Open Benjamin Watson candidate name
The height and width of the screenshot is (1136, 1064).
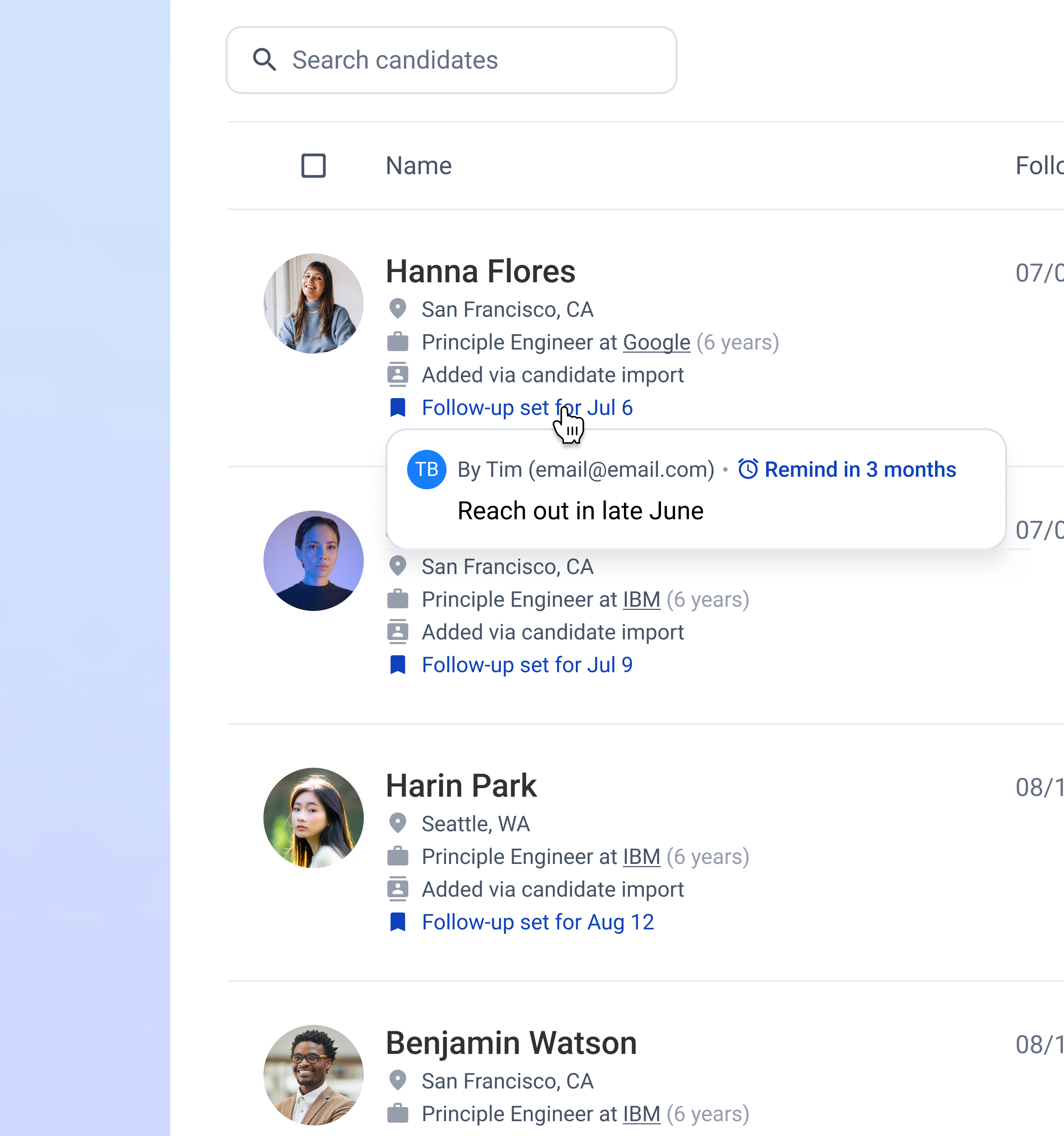pyautogui.click(x=511, y=1043)
